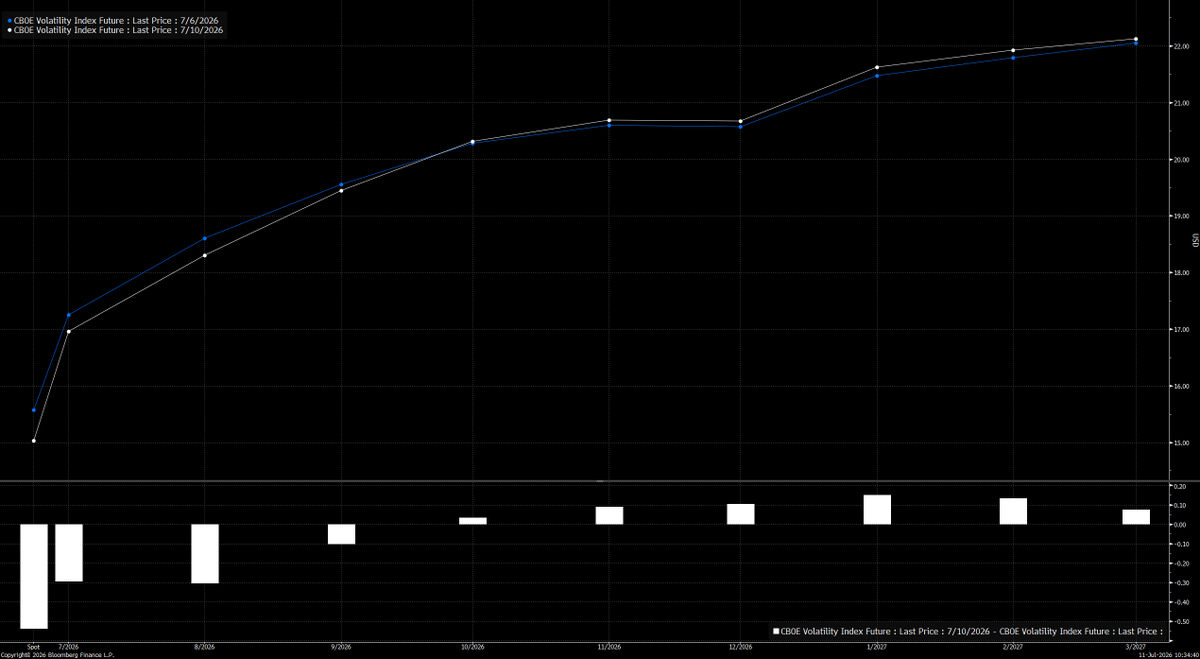Click the 3/2027 spread bar
Screen dimensions: 1200x659
click(x=1136, y=517)
